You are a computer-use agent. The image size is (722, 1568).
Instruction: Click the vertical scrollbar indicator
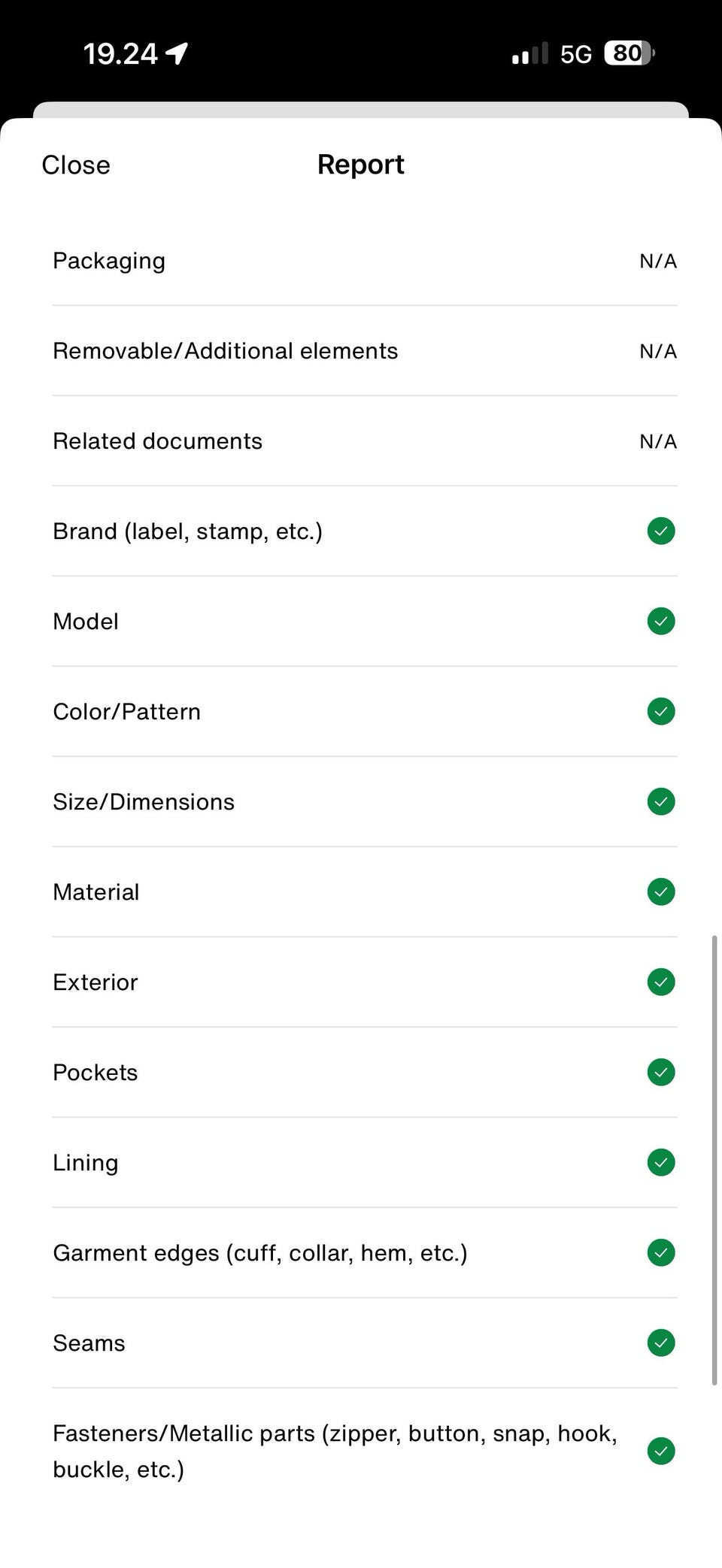(x=714, y=1160)
